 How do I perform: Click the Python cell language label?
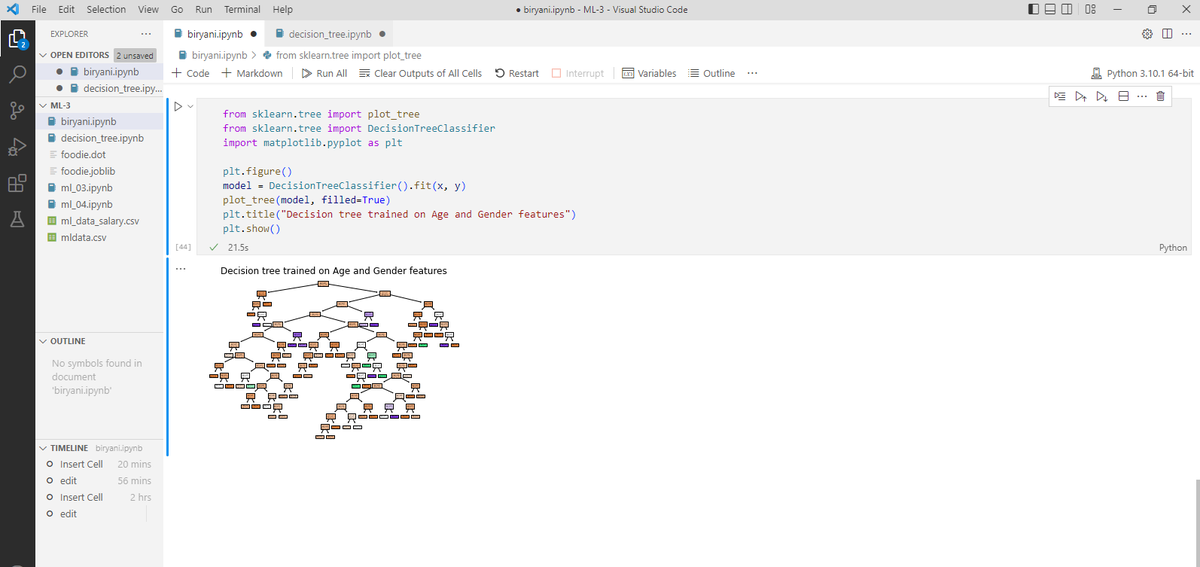(x=1171, y=247)
